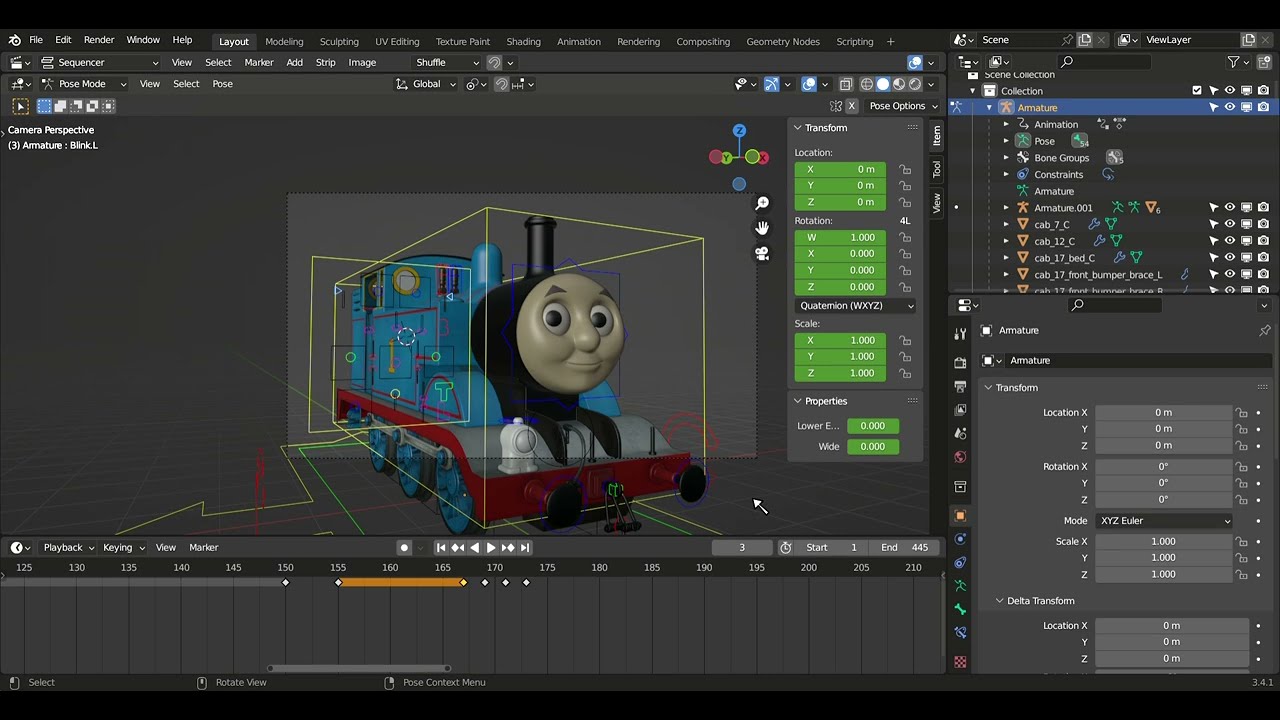
Task: Pin the properties editor with pin icon
Action: click(x=1264, y=330)
